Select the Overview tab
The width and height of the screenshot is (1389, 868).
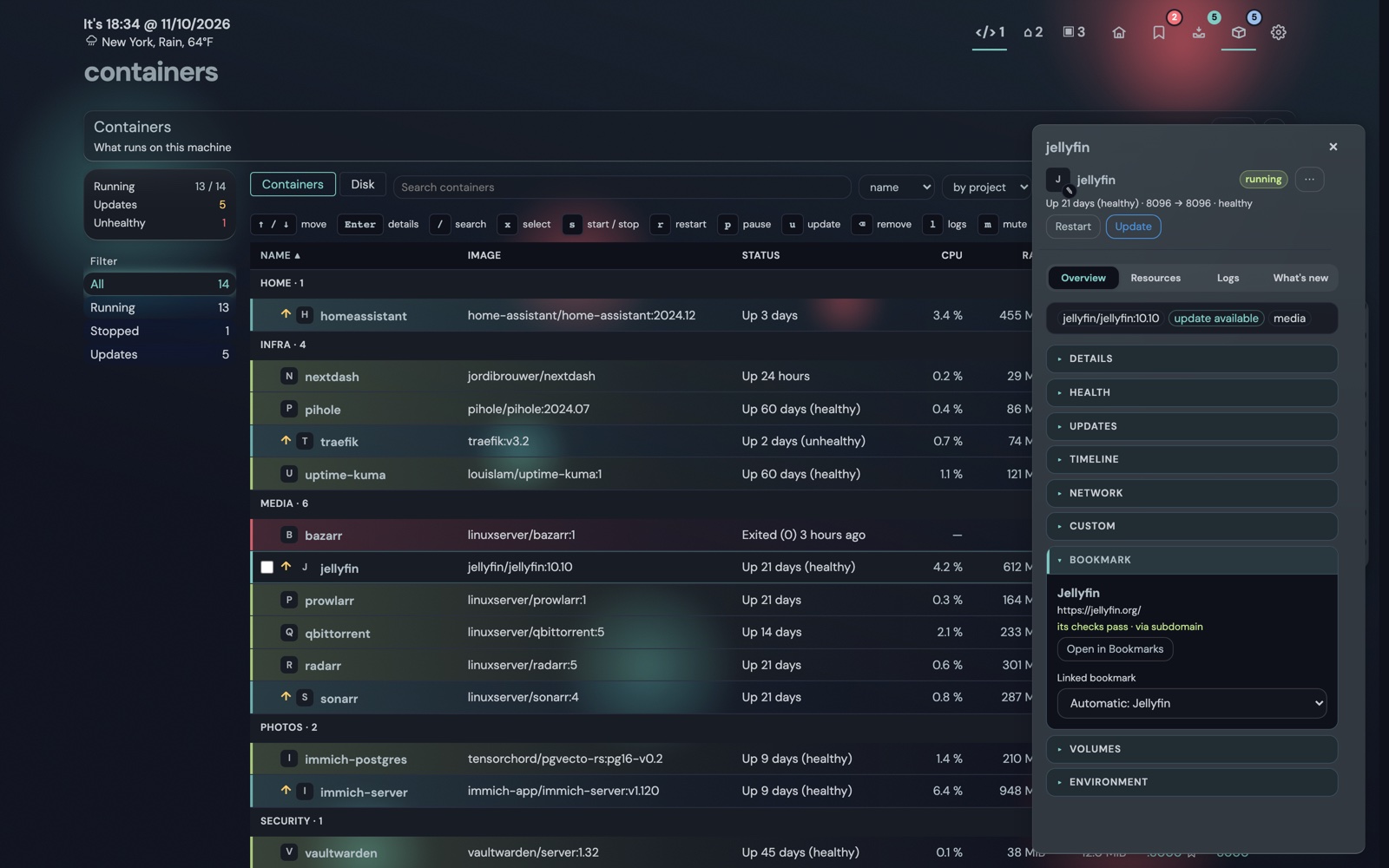(1083, 278)
